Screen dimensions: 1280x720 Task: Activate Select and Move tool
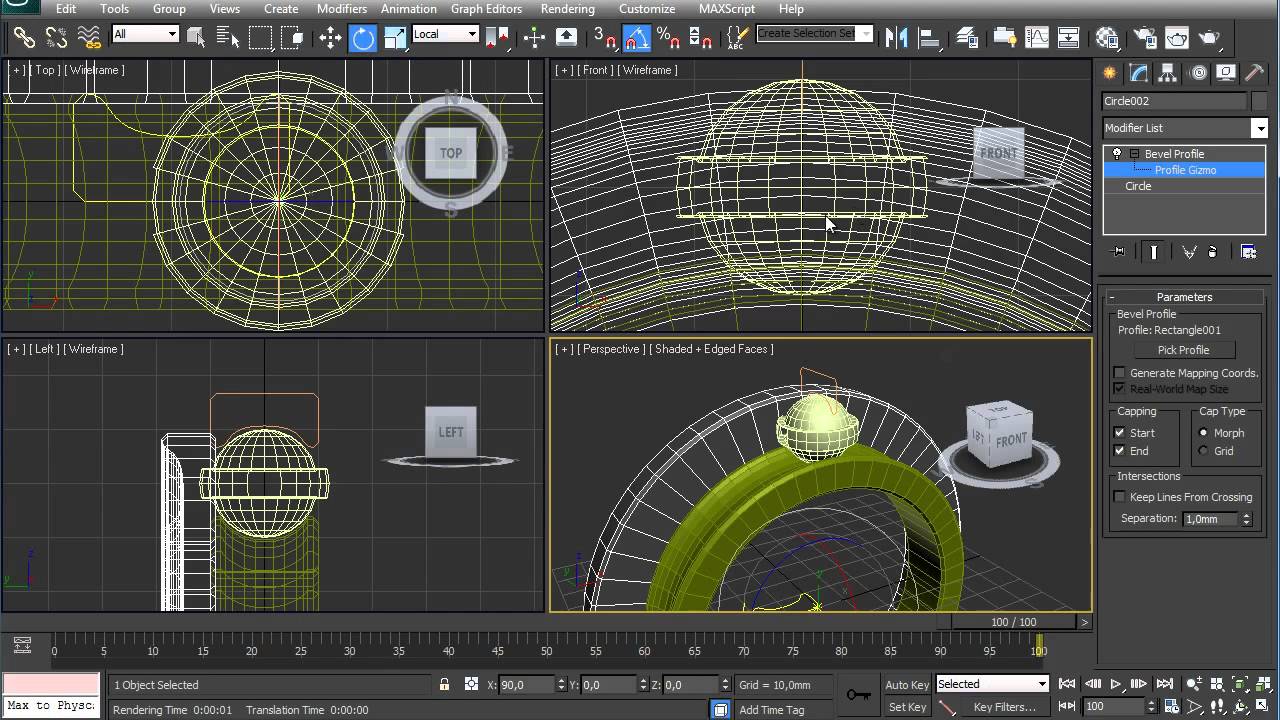(330, 38)
